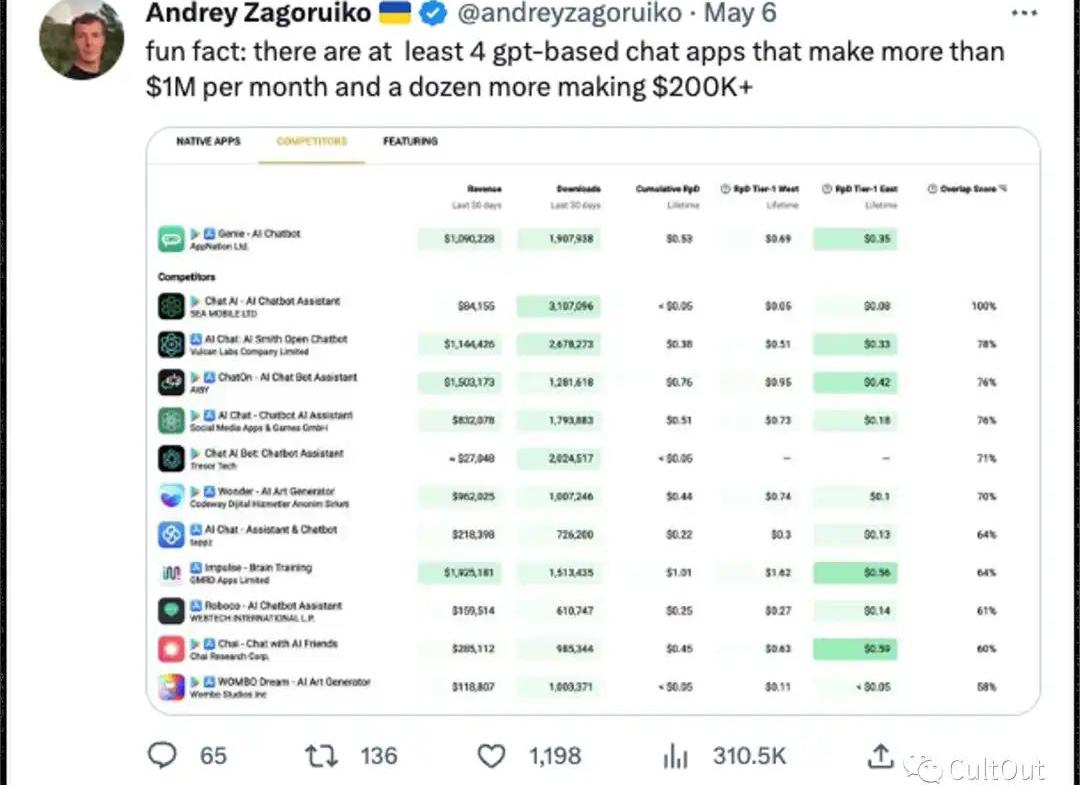The height and width of the screenshot is (785, 1080).
Task: Click the Genie AI Chatbot app icon
Action: [x=170, y=239]
